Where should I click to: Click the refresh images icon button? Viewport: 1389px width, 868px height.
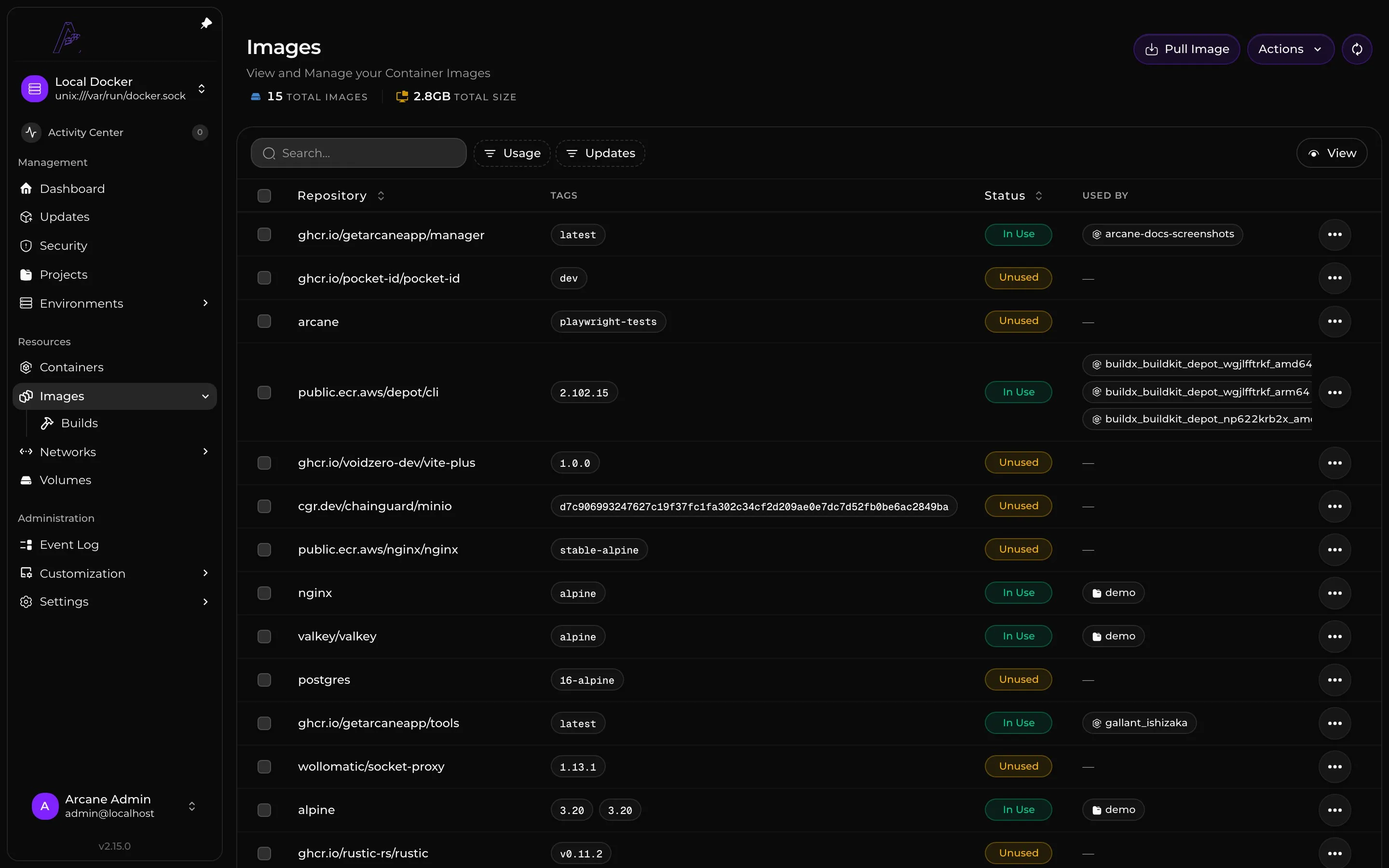pos(1357,49)
